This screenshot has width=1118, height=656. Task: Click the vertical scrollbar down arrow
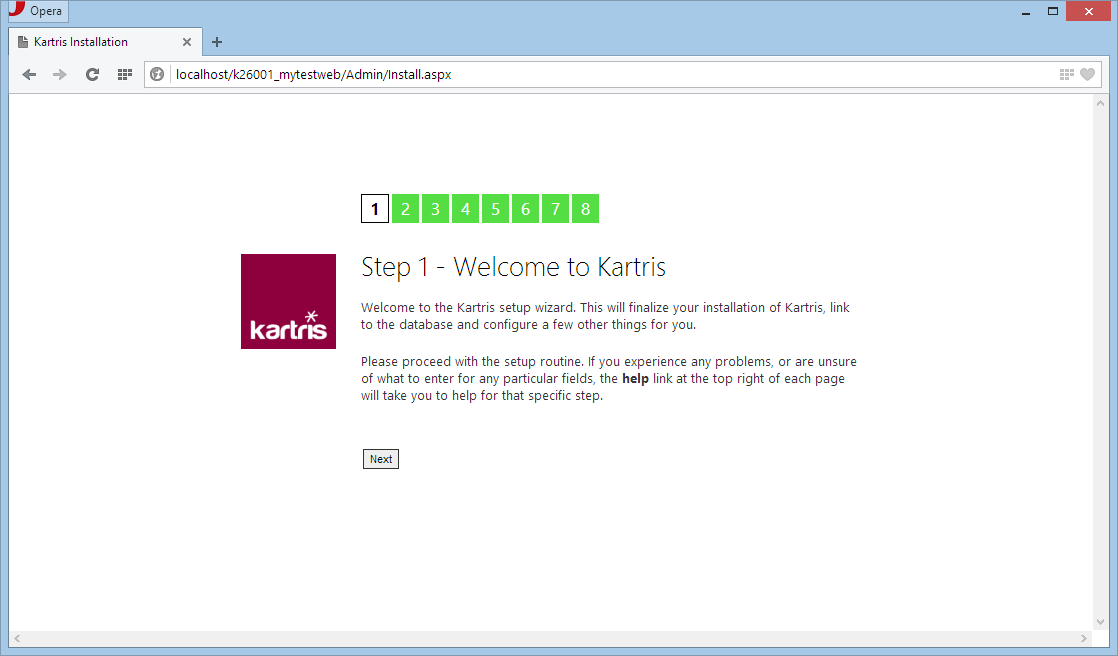point(1100,622)
